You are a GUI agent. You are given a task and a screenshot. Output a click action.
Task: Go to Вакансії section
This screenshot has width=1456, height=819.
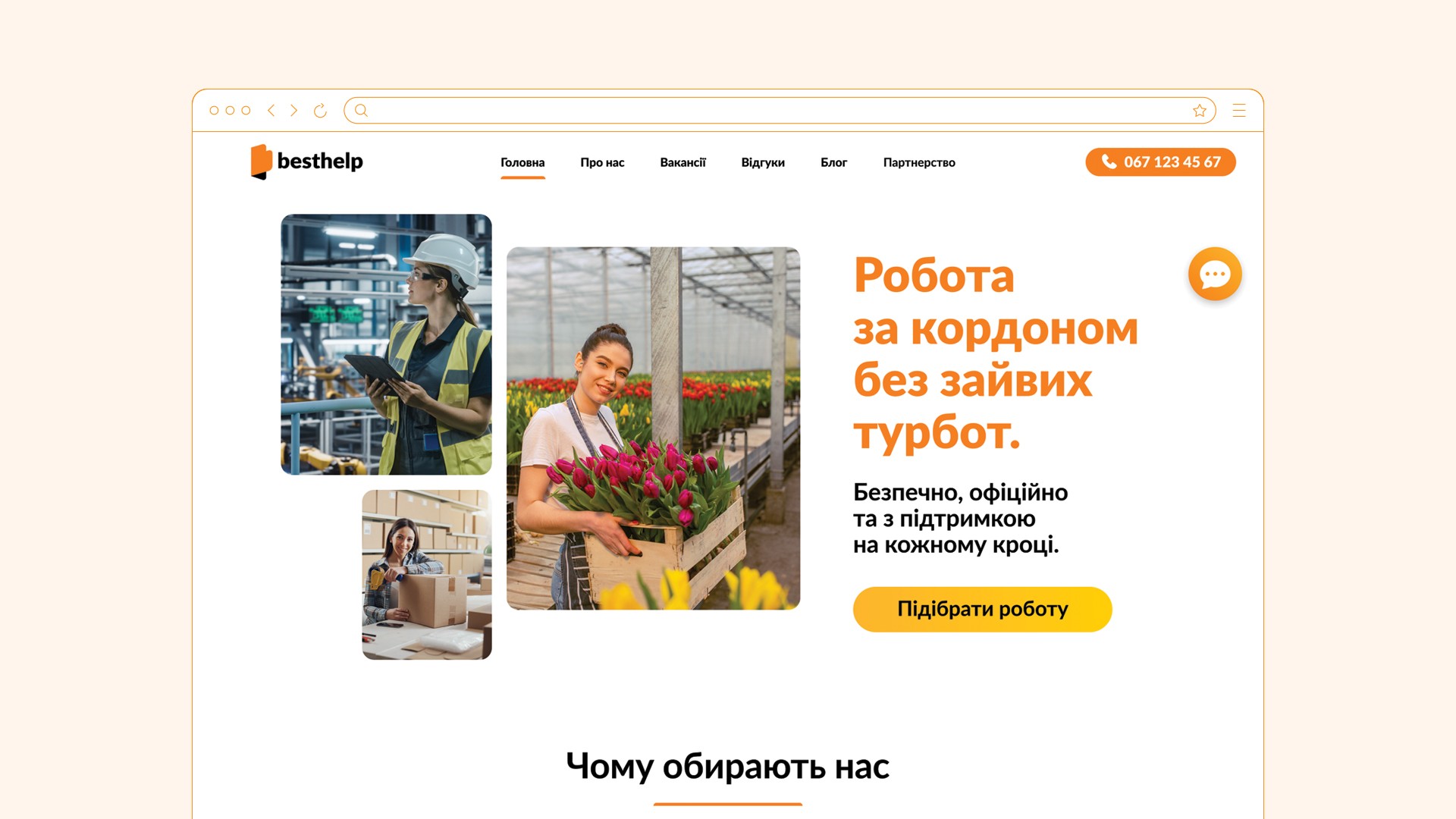click(x=682, y=162)
